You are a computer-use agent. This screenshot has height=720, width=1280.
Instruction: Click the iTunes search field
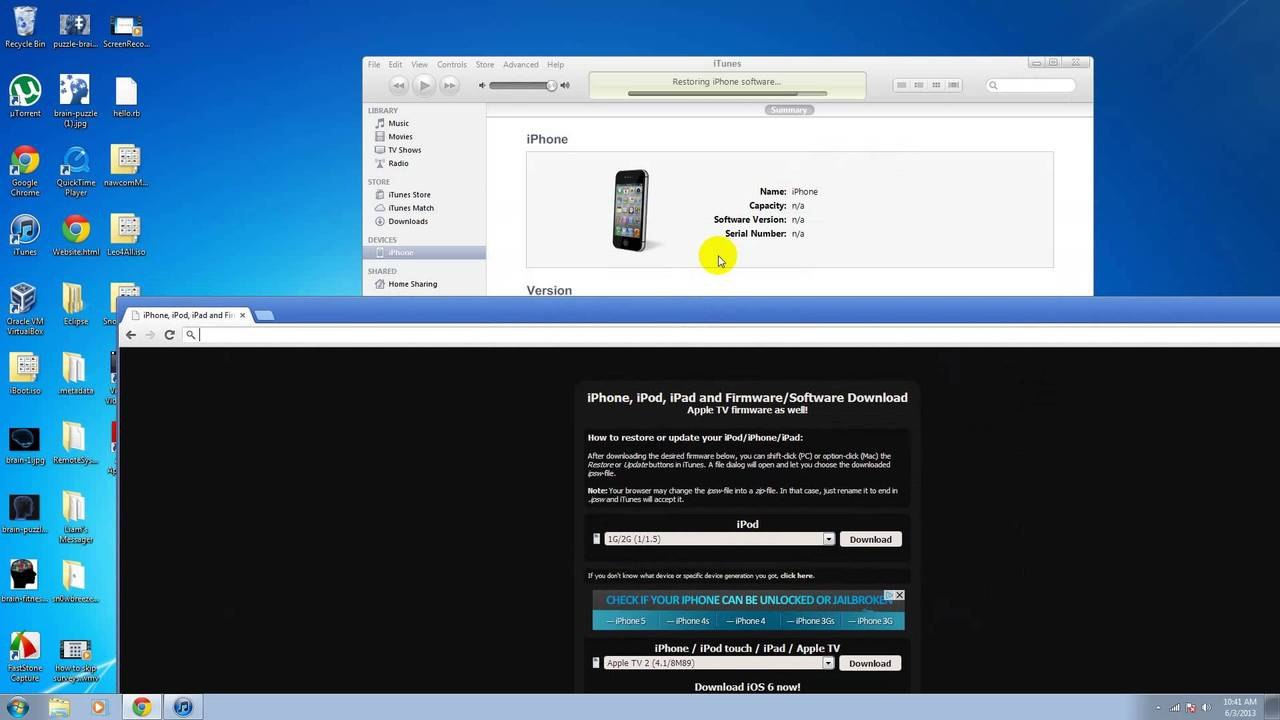[x=1030, y=86]
